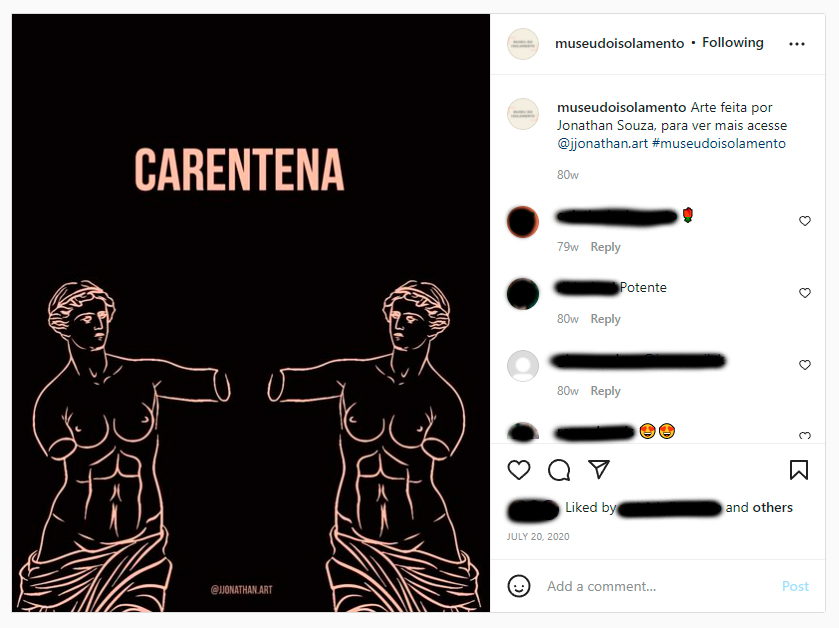Reply to the 'Potente' comment
Screen dimensions: 839x628
pyautogui.click(x=605, y=319)
